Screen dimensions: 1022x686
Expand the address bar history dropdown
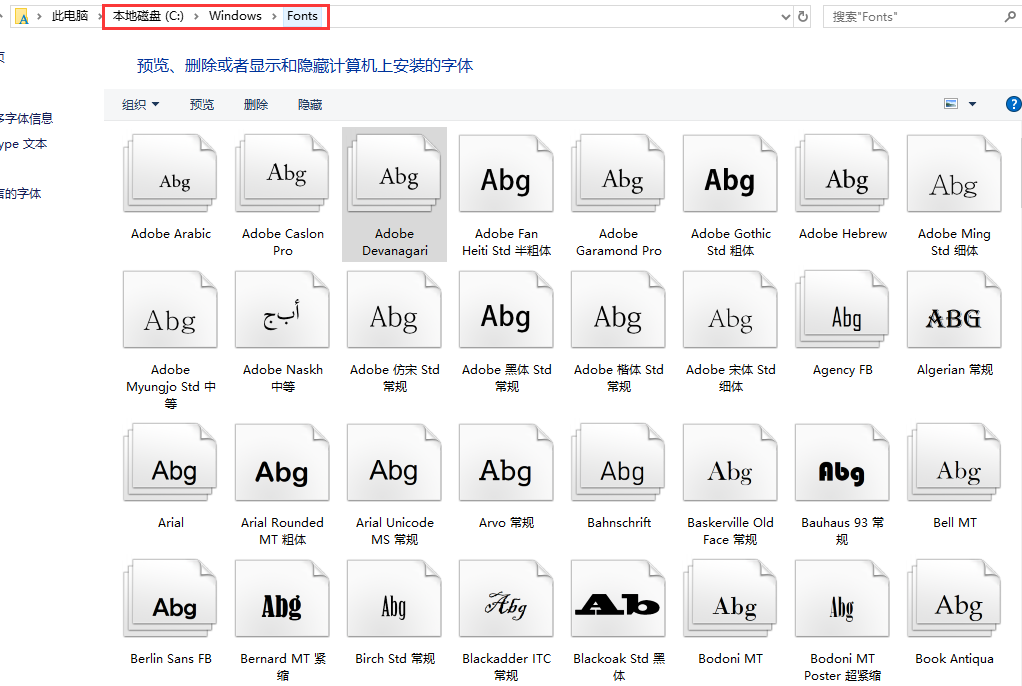pyautogui.click(x=785, y=17)
